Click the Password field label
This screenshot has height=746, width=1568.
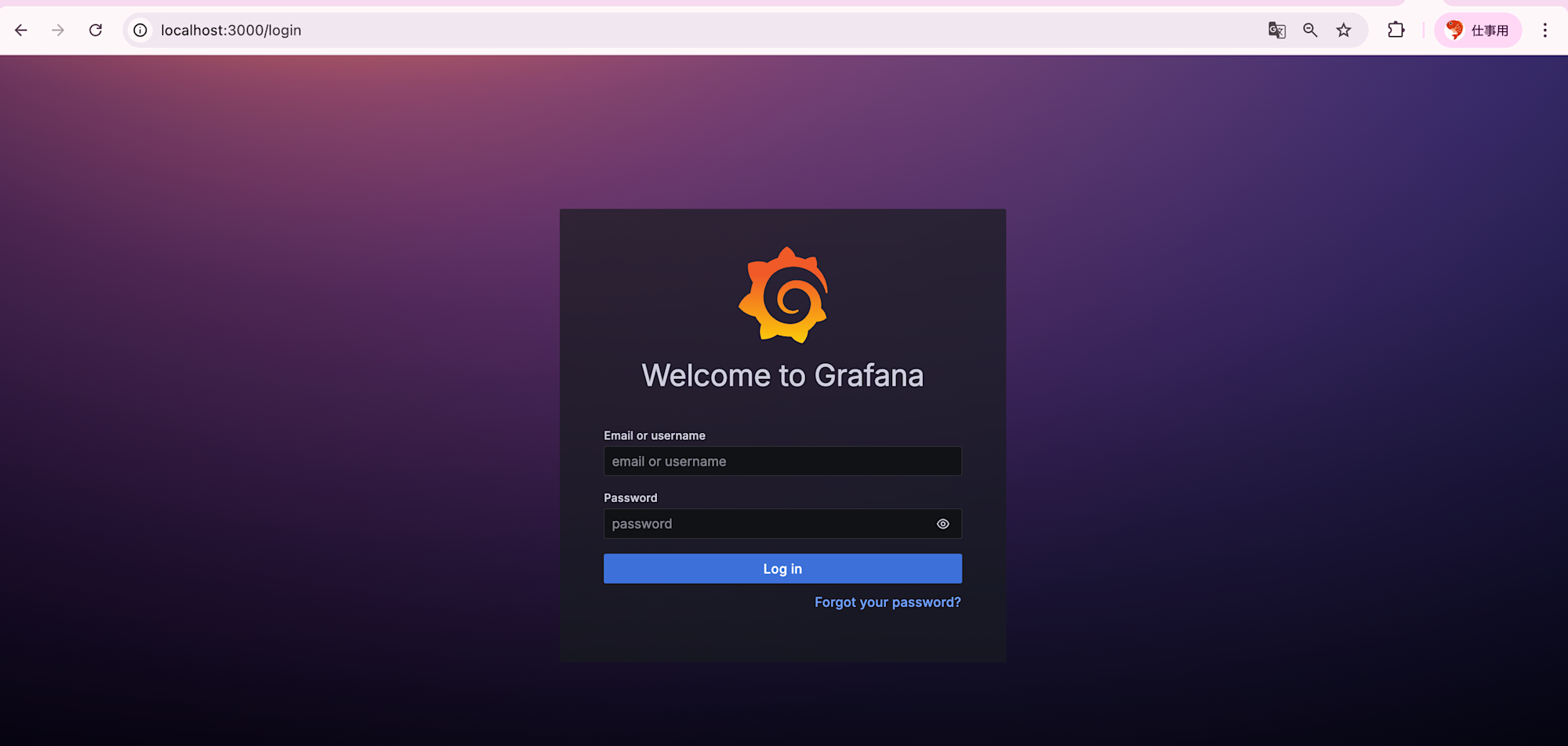(x=630, y=498)
